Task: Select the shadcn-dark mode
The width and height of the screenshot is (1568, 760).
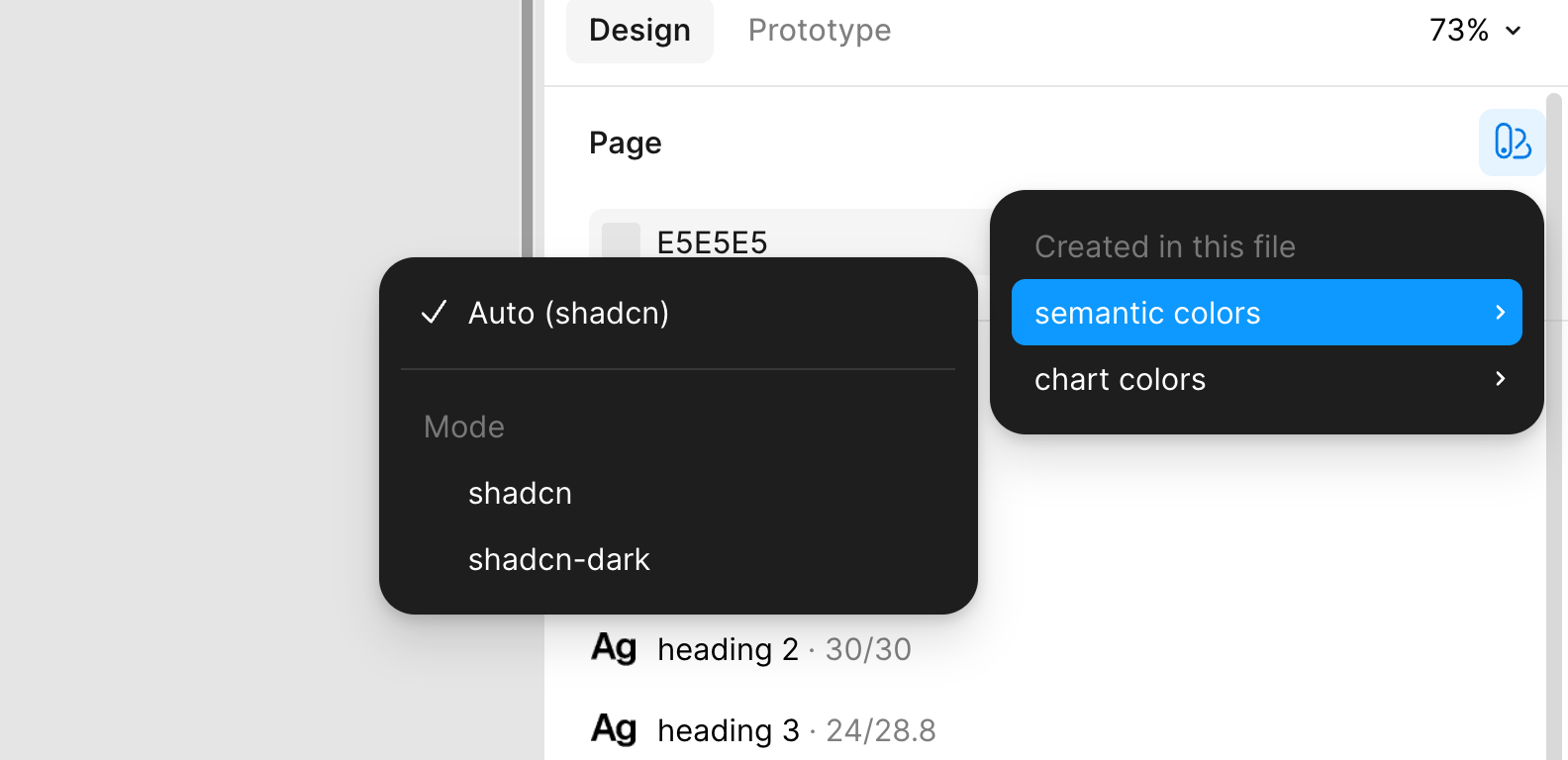Action: pyautogui.click(x=558, y=559)
